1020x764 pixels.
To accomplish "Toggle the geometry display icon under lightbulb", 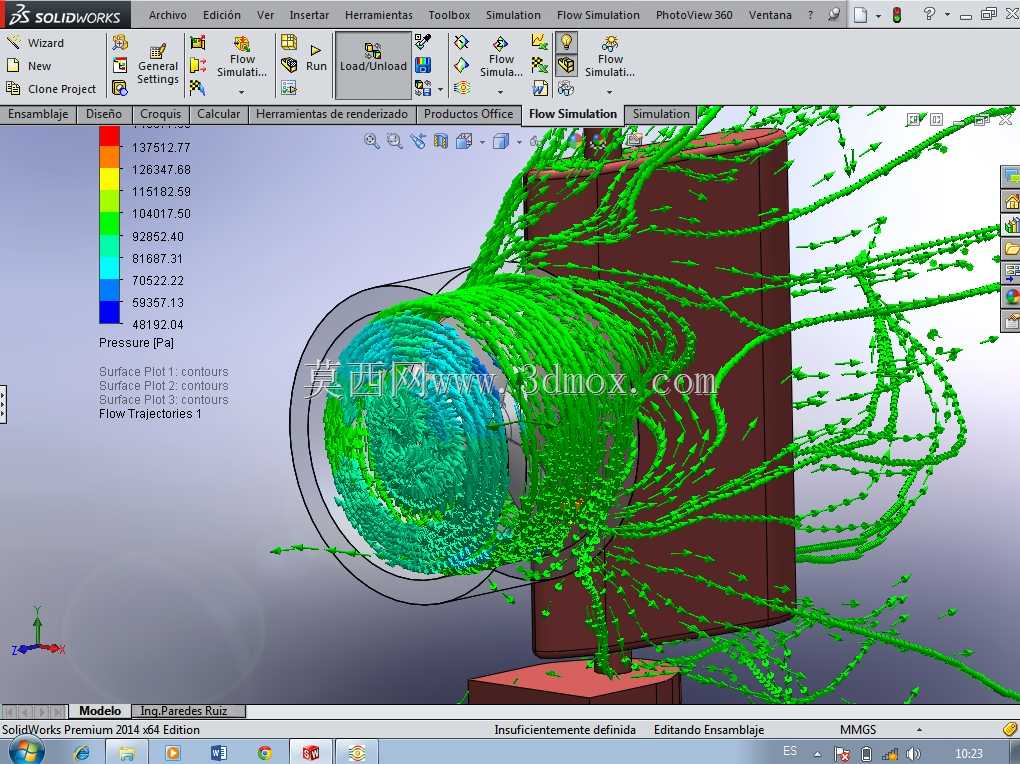I will (567, 64).
